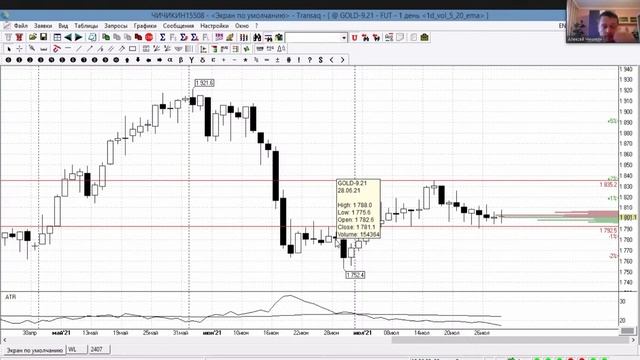Click the green left arrow icon
This screenshot has width=640, height=360.
click(x=68, y=38)
